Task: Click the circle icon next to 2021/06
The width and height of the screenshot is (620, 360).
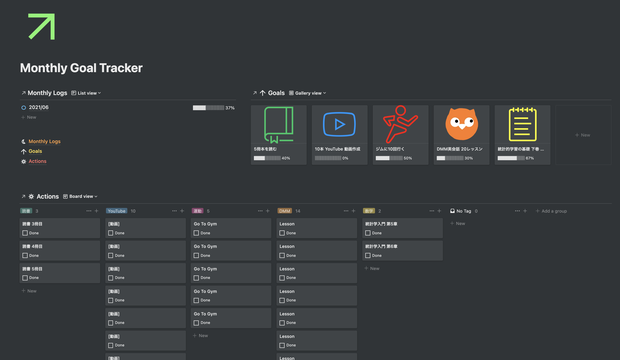Action: click(x=23, y=108)
